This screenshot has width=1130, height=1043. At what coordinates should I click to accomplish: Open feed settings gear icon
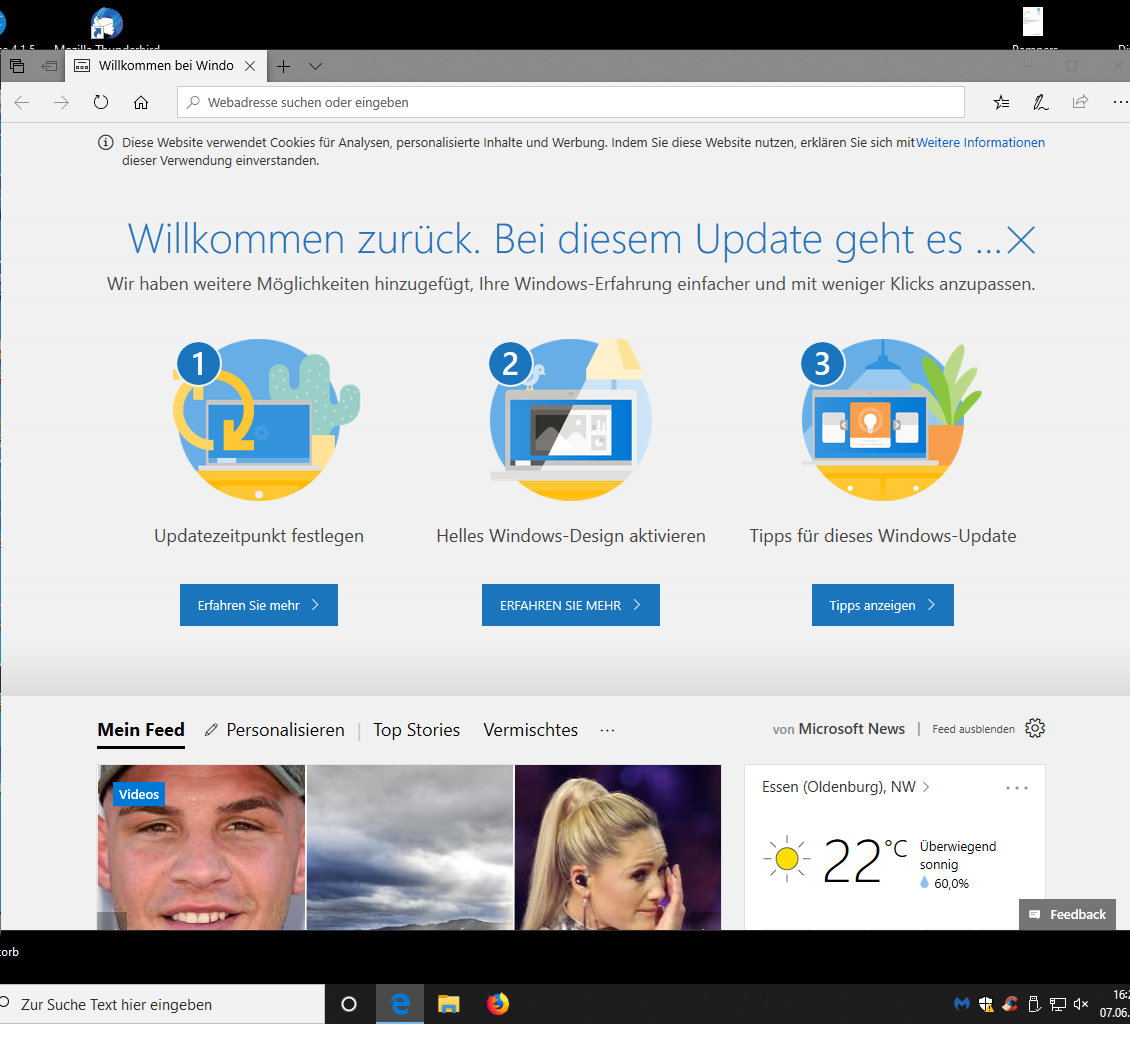point(1035,728)
